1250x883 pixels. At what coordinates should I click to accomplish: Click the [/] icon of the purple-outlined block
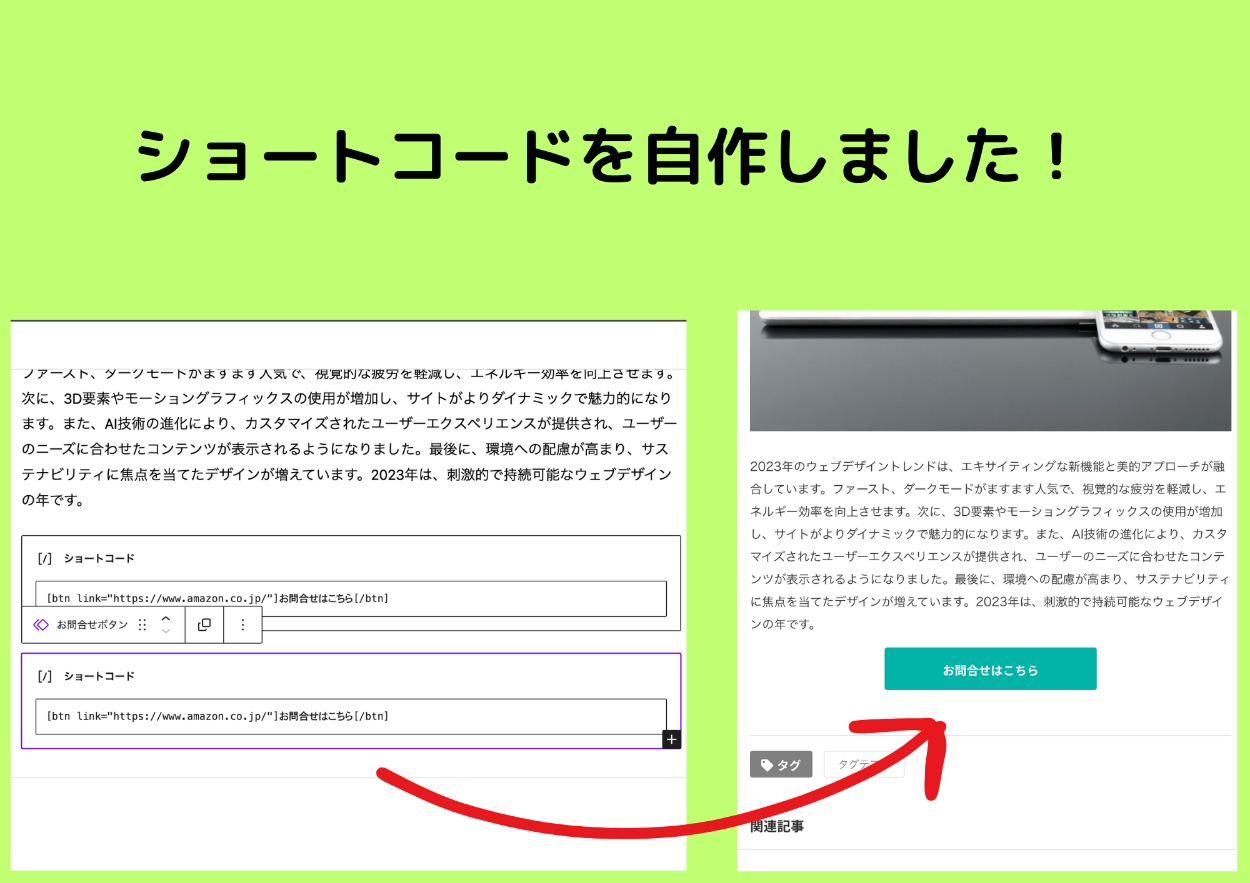click(44, 676)
